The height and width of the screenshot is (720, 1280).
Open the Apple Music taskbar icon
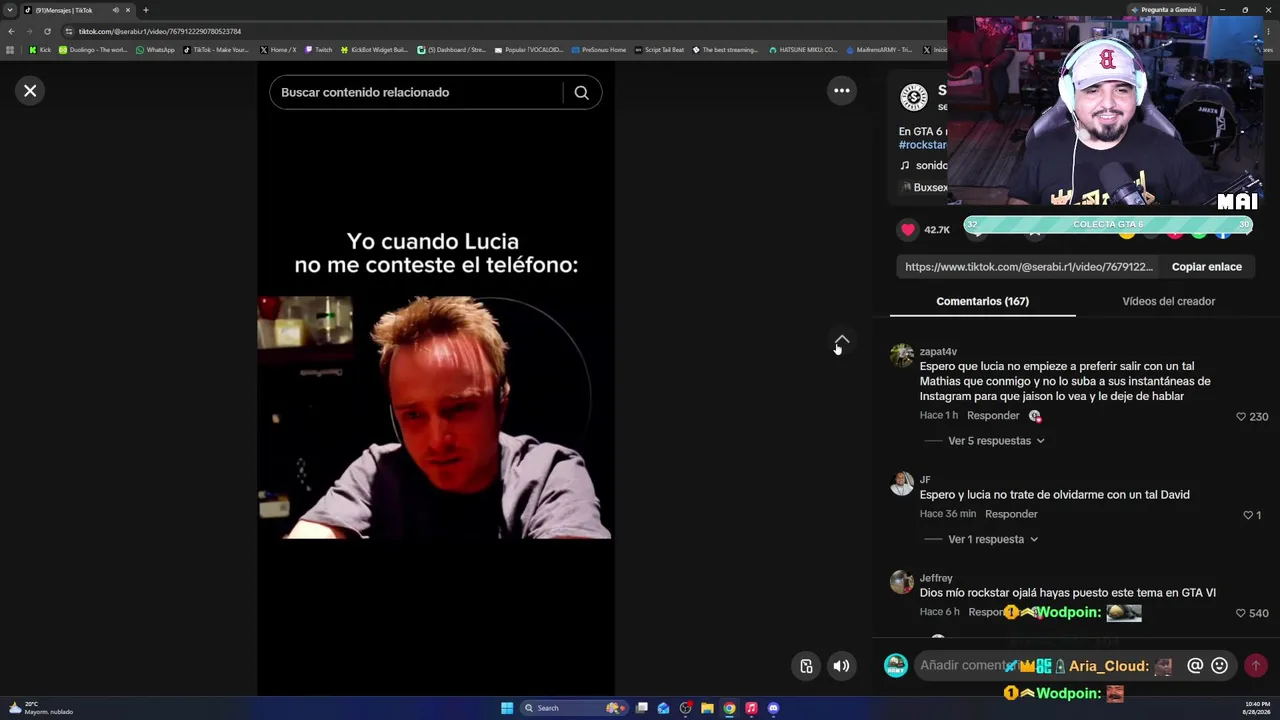pyautogui.click(x=751, y=708)
